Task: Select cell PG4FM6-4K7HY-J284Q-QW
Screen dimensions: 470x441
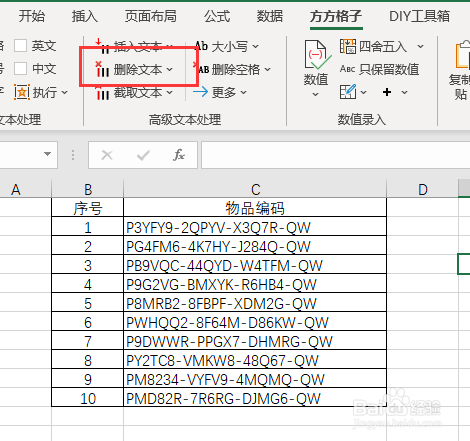Action: coord(255,246)
